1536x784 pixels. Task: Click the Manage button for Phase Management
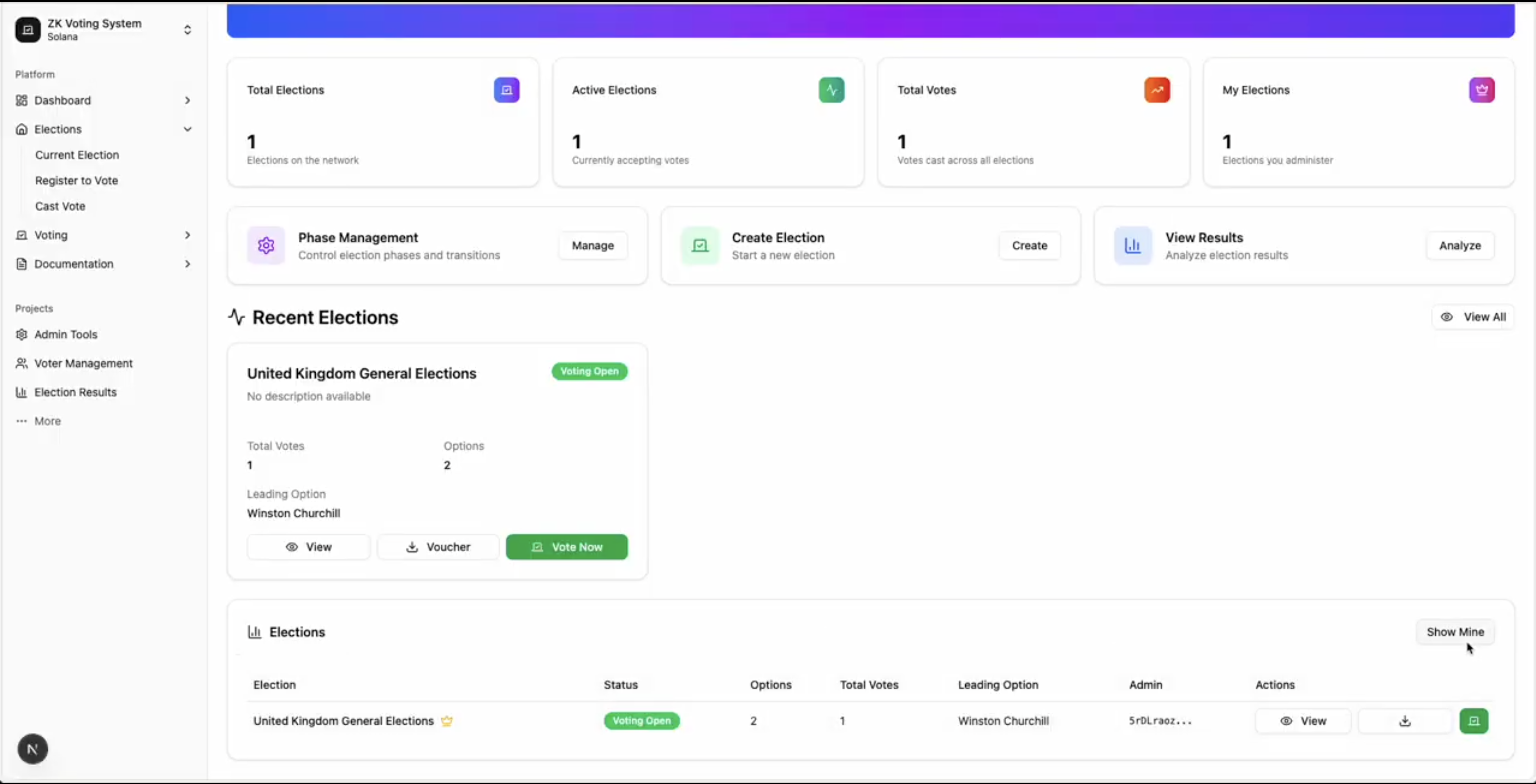click(x=592, y=245)
